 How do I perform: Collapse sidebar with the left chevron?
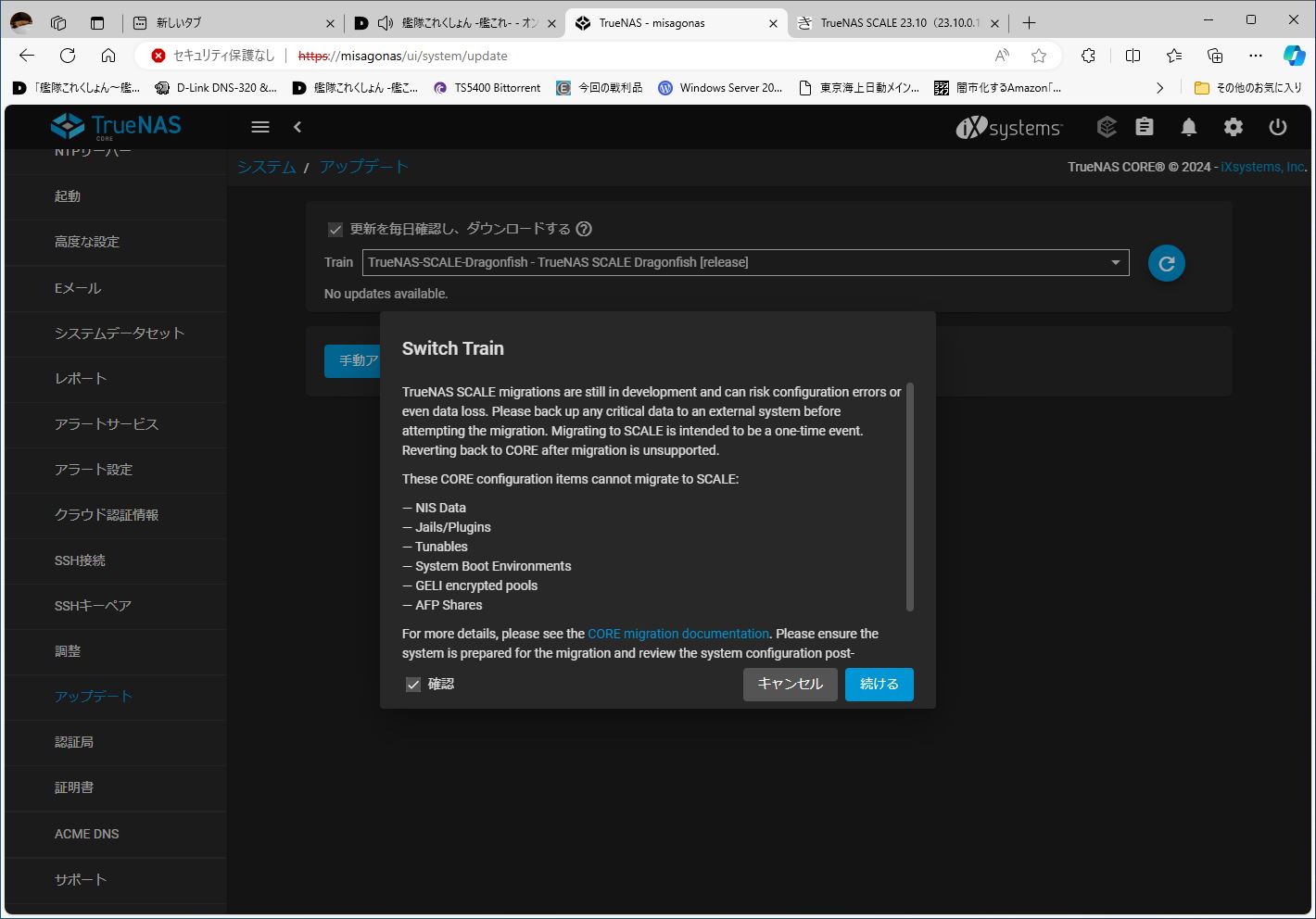297,127
